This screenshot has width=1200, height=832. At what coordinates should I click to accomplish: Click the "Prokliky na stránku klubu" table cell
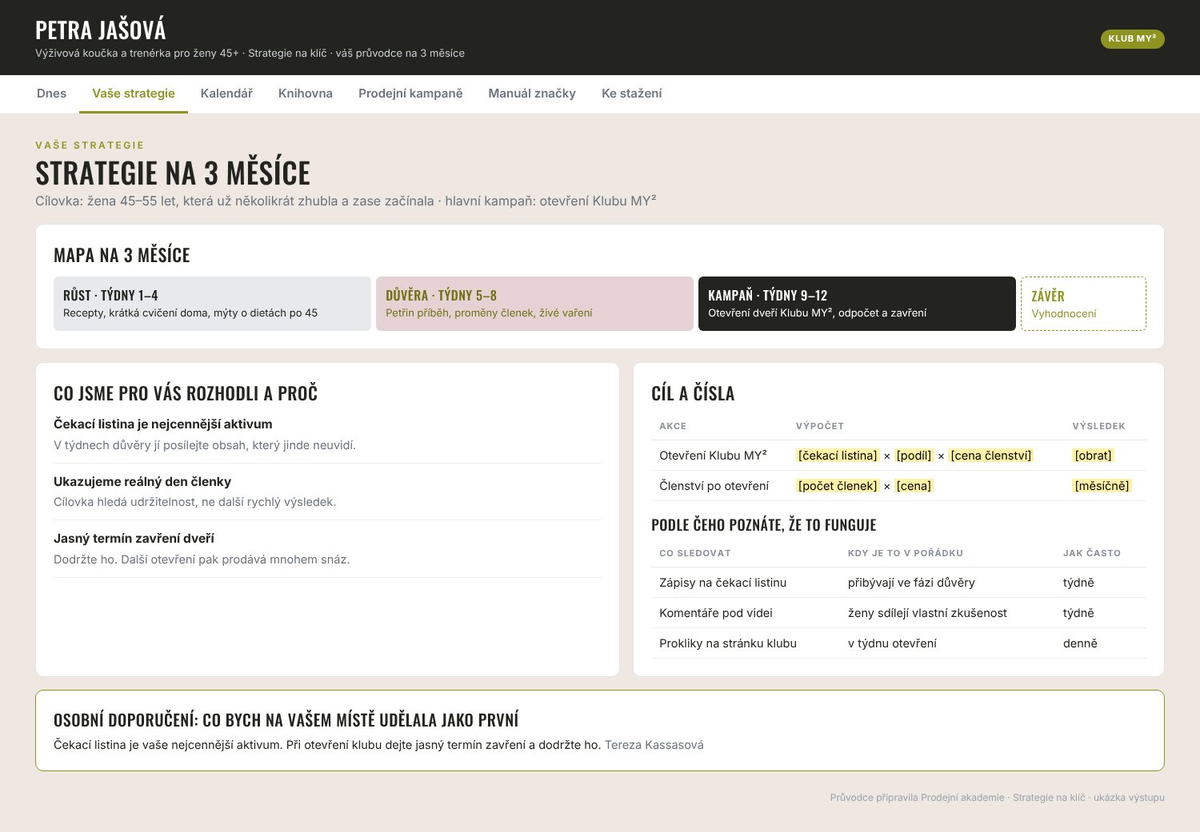point(728,643)
